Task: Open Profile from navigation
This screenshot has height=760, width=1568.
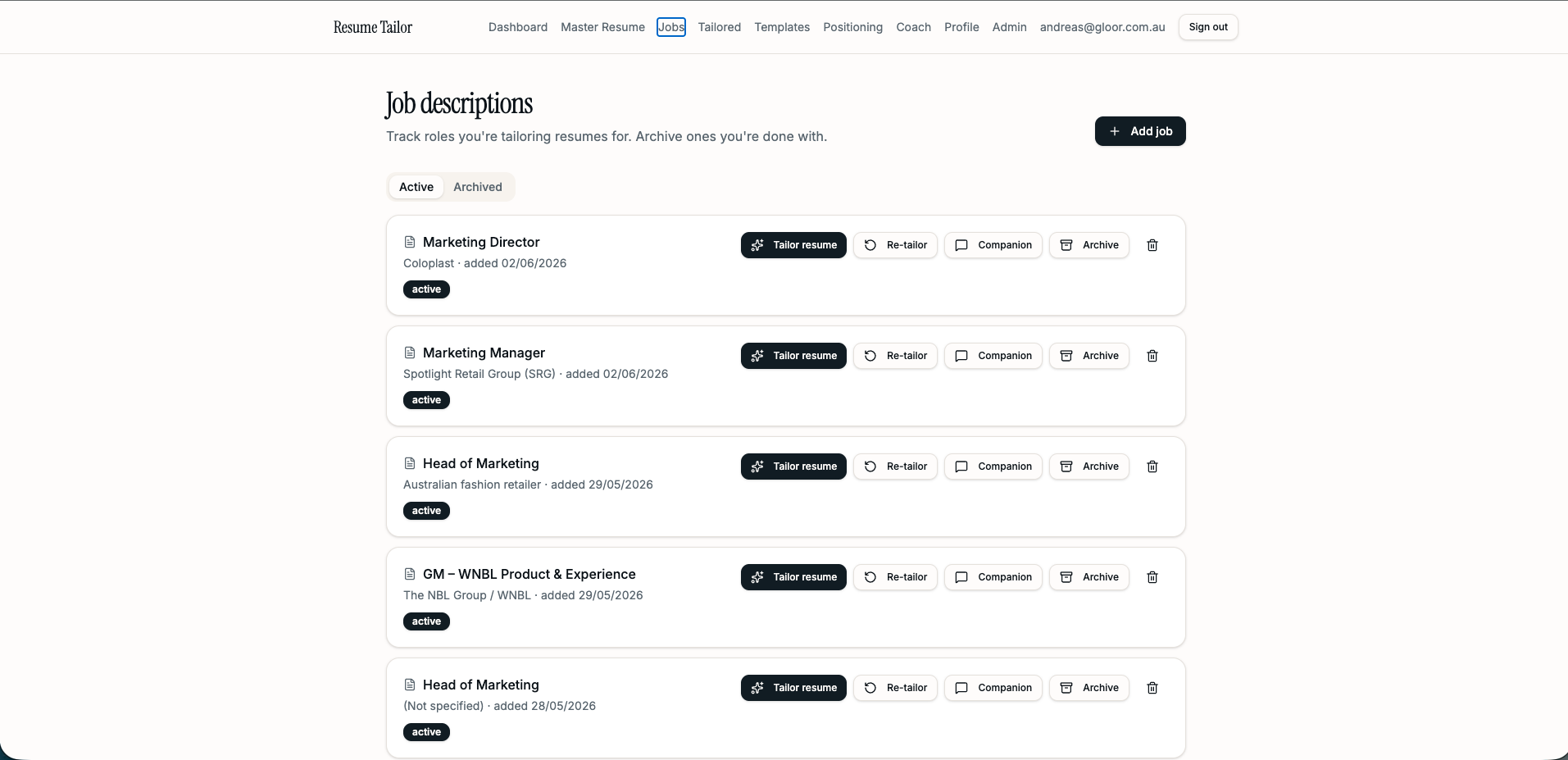Action: point(961,27)
